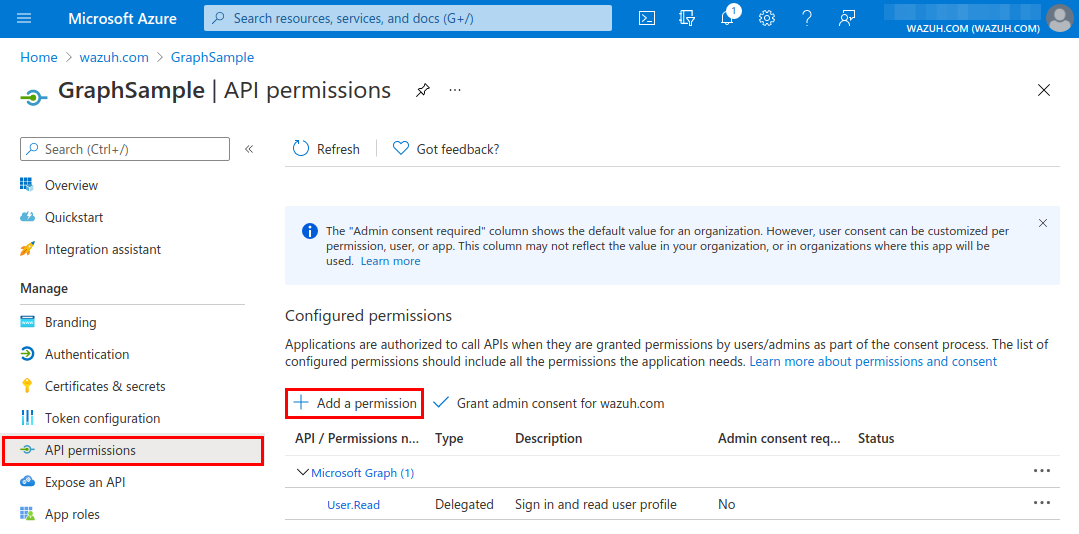This screenshot has width=1079, height=534.
Task: Click the Integration assistant rocket icon
Action: (28, 249)
